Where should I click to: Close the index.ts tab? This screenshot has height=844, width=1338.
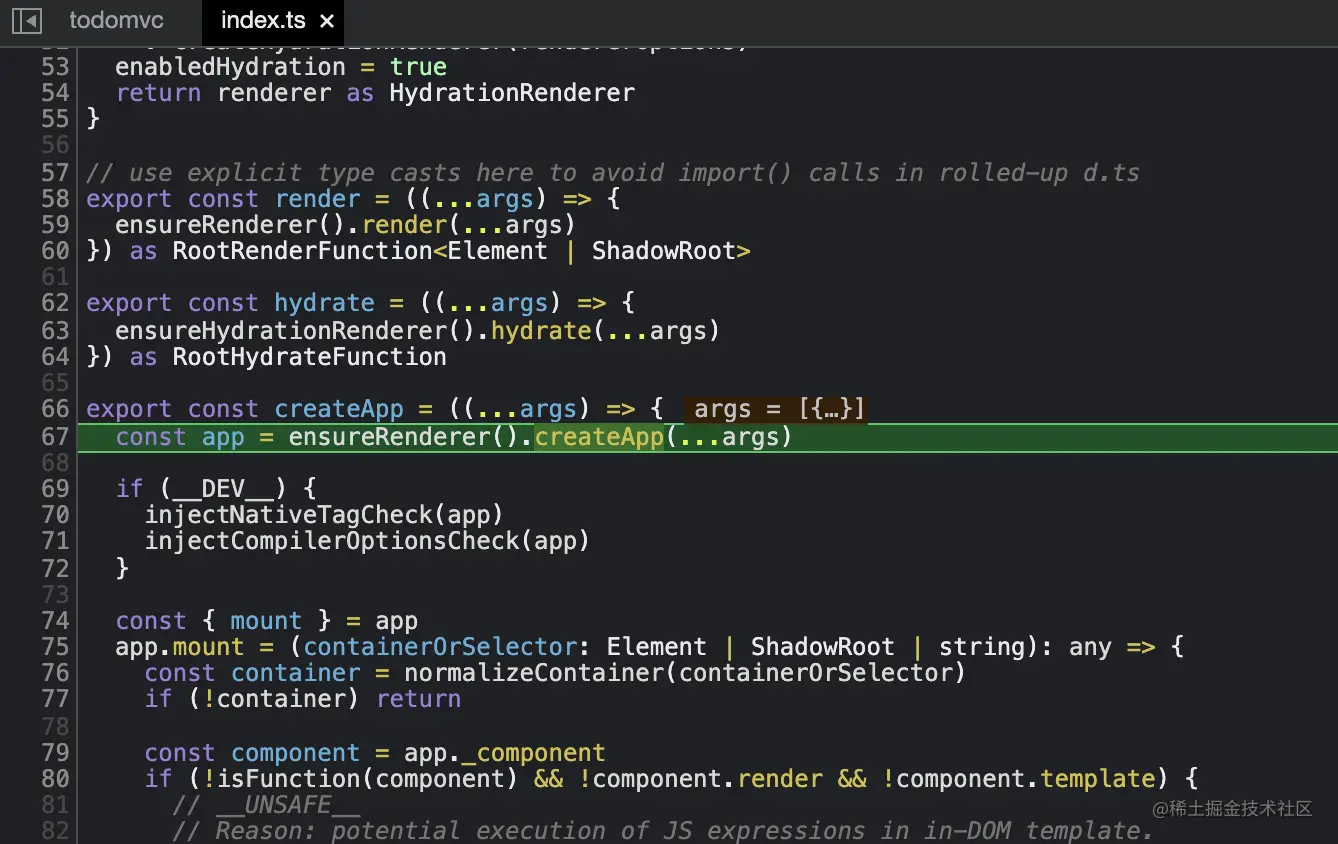click(x=327, y=21)
